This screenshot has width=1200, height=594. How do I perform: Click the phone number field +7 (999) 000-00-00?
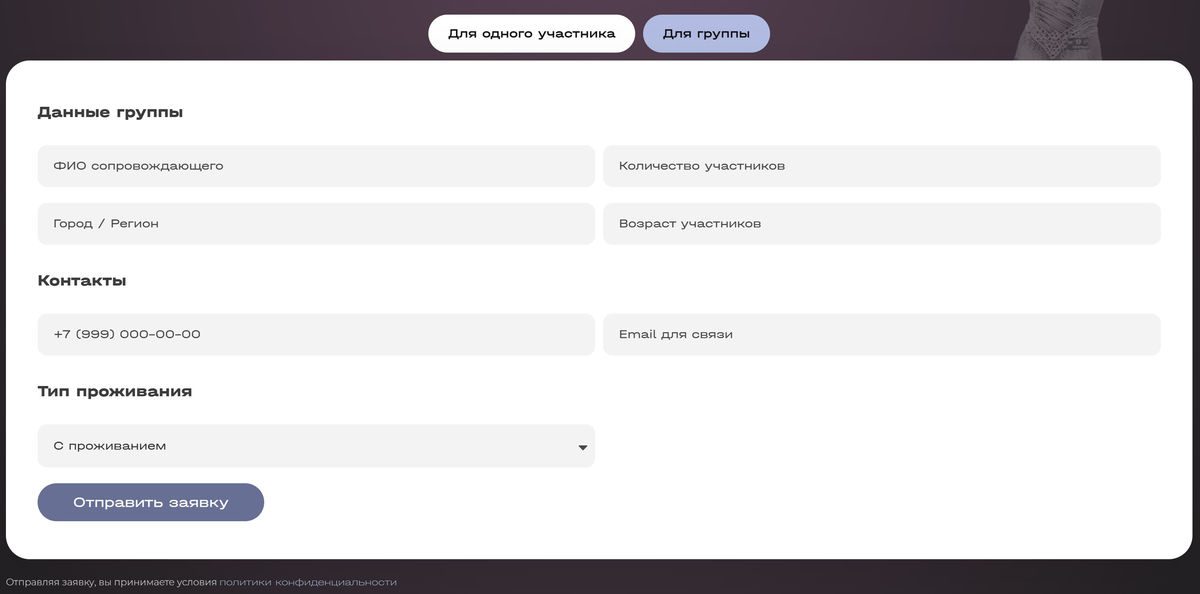316,334
